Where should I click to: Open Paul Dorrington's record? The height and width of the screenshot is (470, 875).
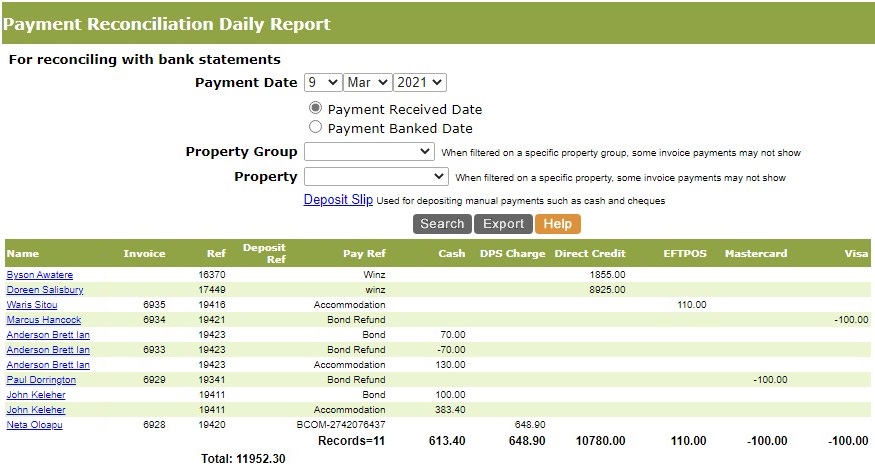click(41, 380)
